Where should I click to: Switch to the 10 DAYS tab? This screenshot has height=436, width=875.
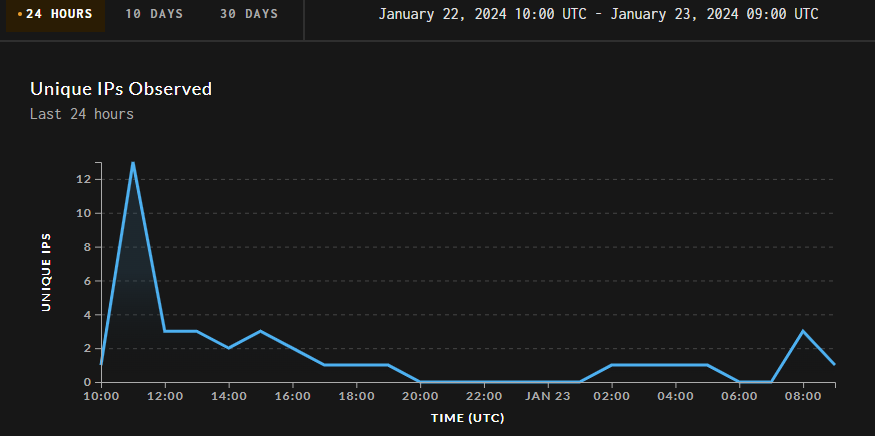[153, 14]
